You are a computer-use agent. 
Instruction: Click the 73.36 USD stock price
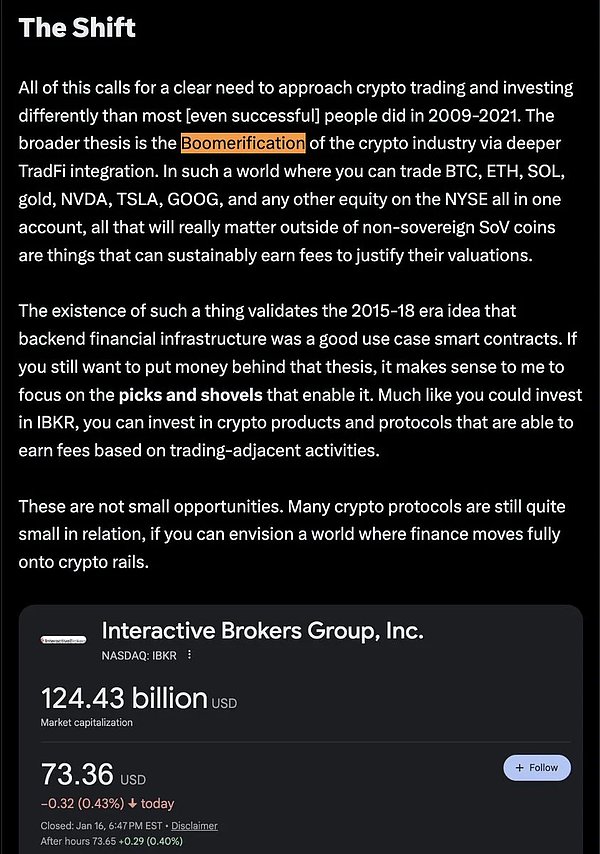coord(93,774)
